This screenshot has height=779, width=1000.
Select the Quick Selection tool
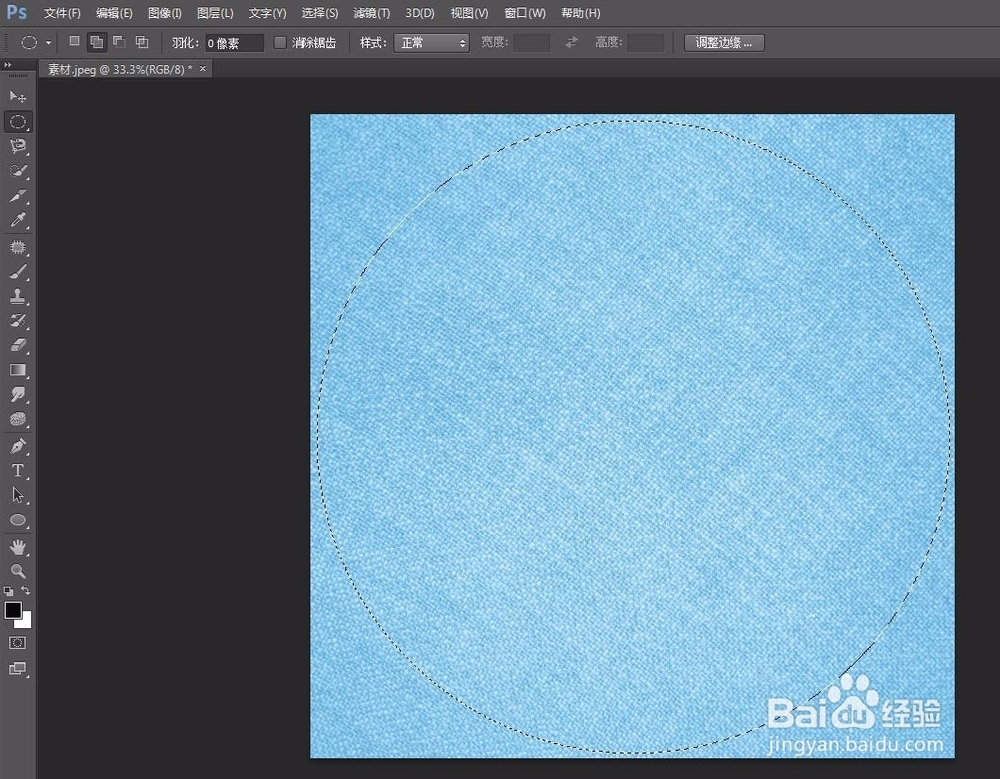18,171
